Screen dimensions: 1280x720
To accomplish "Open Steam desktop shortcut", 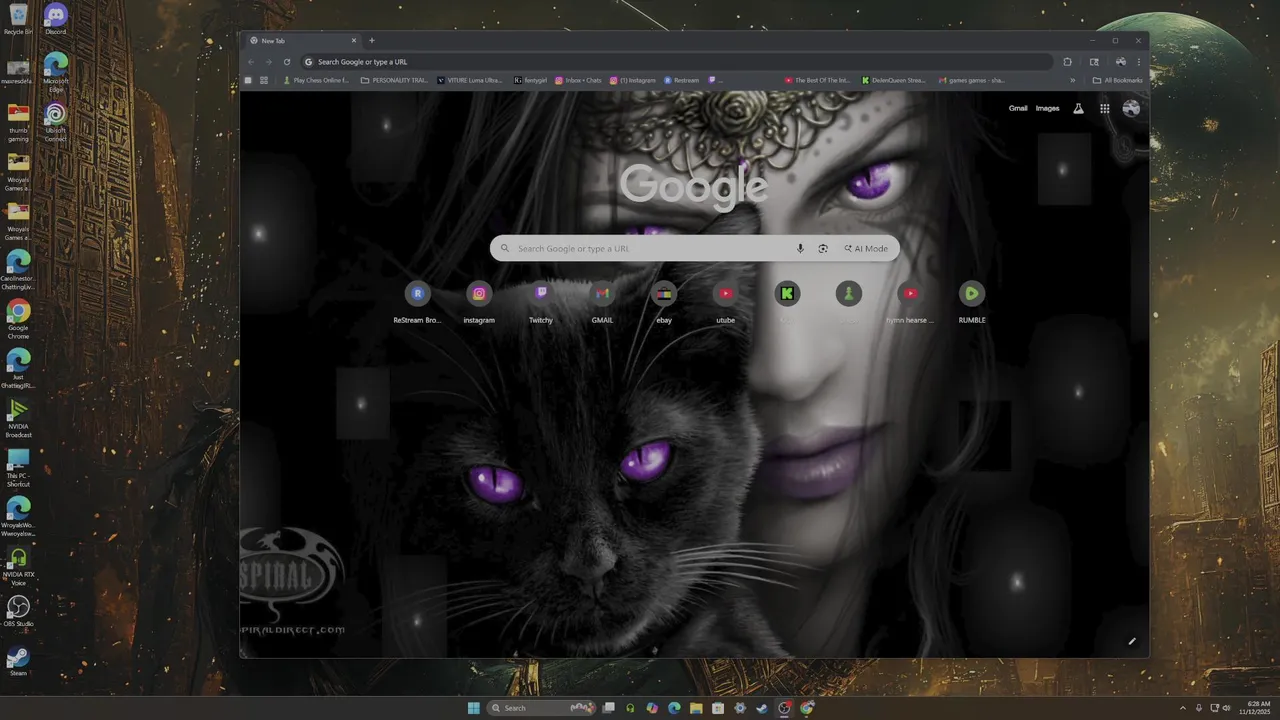I will point(18,661).
